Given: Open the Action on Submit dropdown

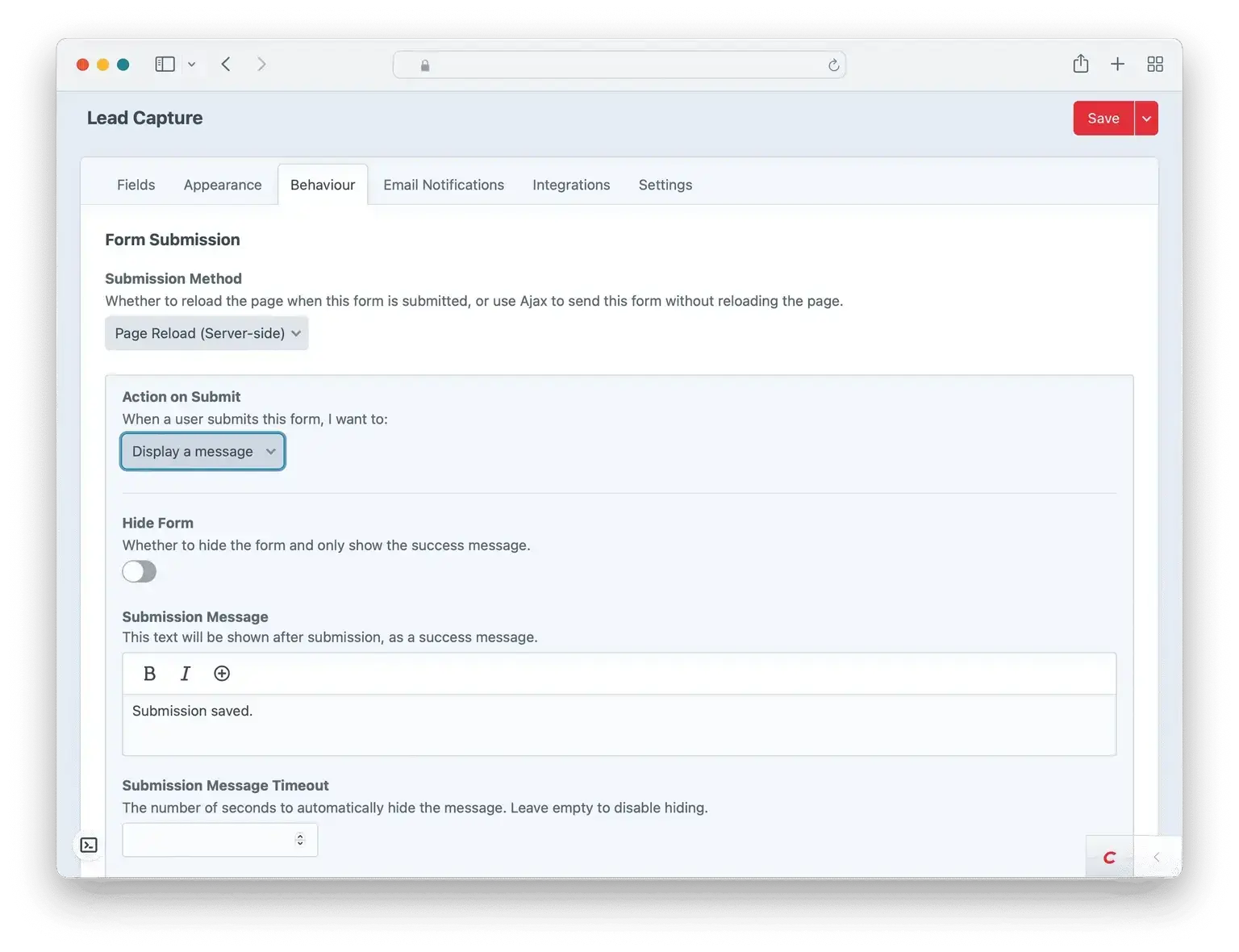Looking at the screenshot, I should 202,451.
